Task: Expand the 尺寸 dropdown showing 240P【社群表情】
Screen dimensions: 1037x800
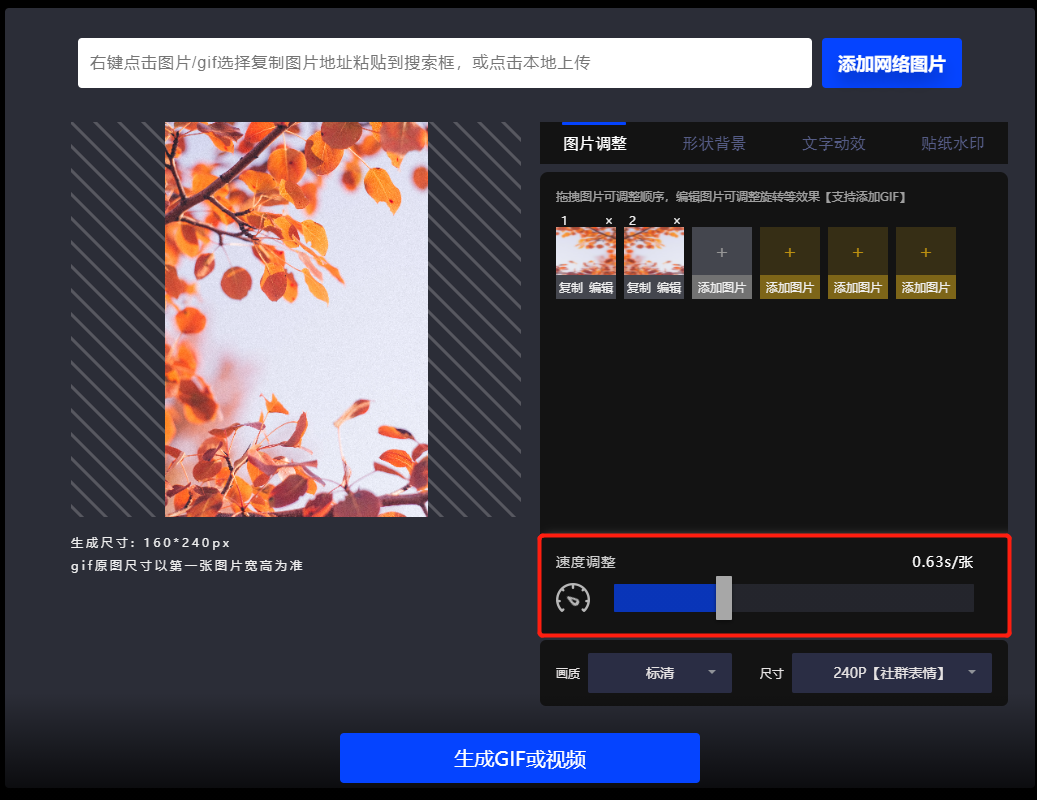Action: click(890, 672)
